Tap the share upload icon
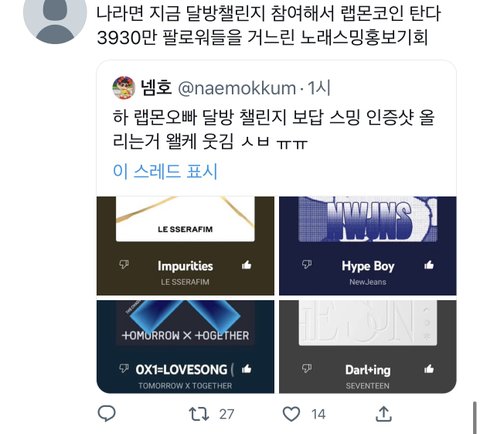The height and width of the screenshot is (434, 480). click(384, 414)
